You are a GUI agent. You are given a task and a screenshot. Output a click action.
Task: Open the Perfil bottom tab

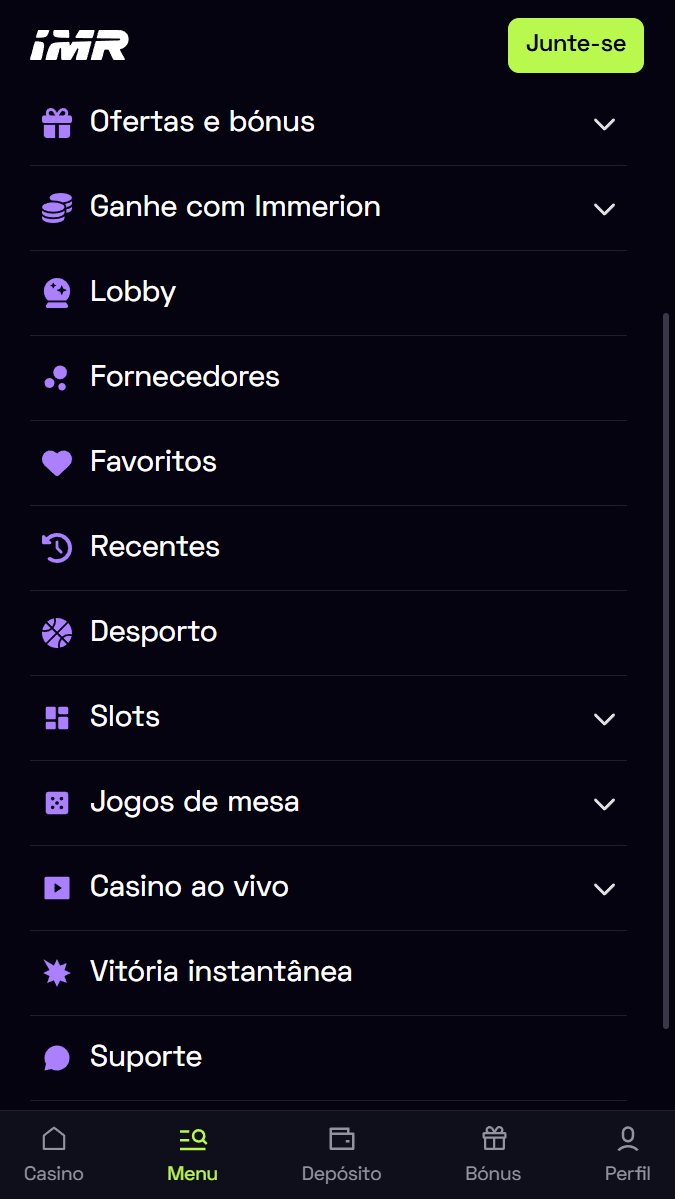(627, 1154)
